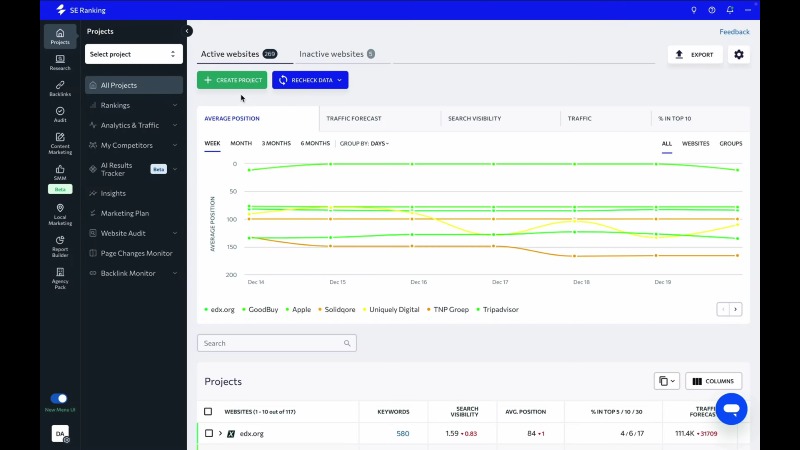Open the Research section in the sidebar

(60, 62)
